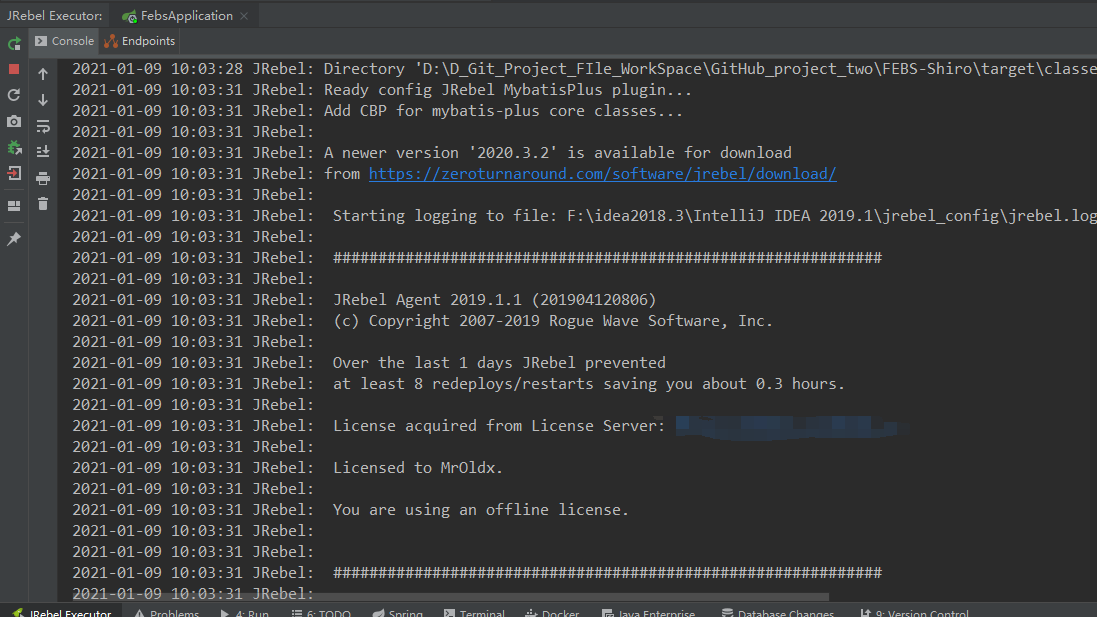Screen dimensions: 1097x617
Task: Jump down with the down arrow icon
Action: coord(43,100)
